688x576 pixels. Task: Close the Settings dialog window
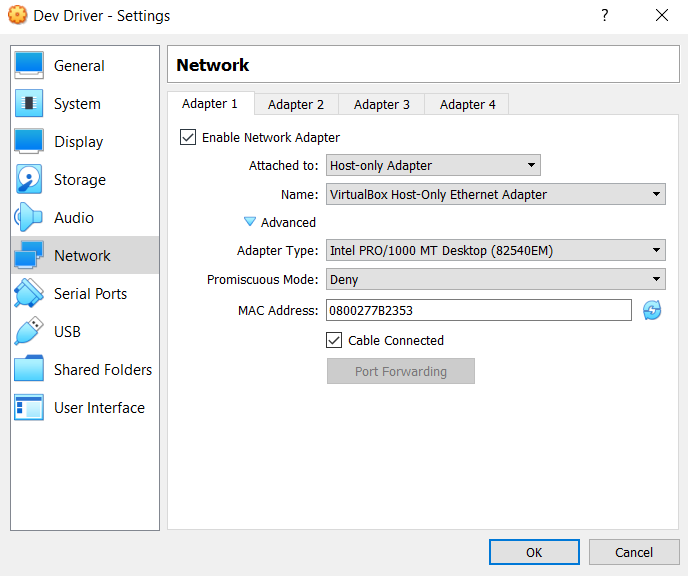tap(662, 15)
